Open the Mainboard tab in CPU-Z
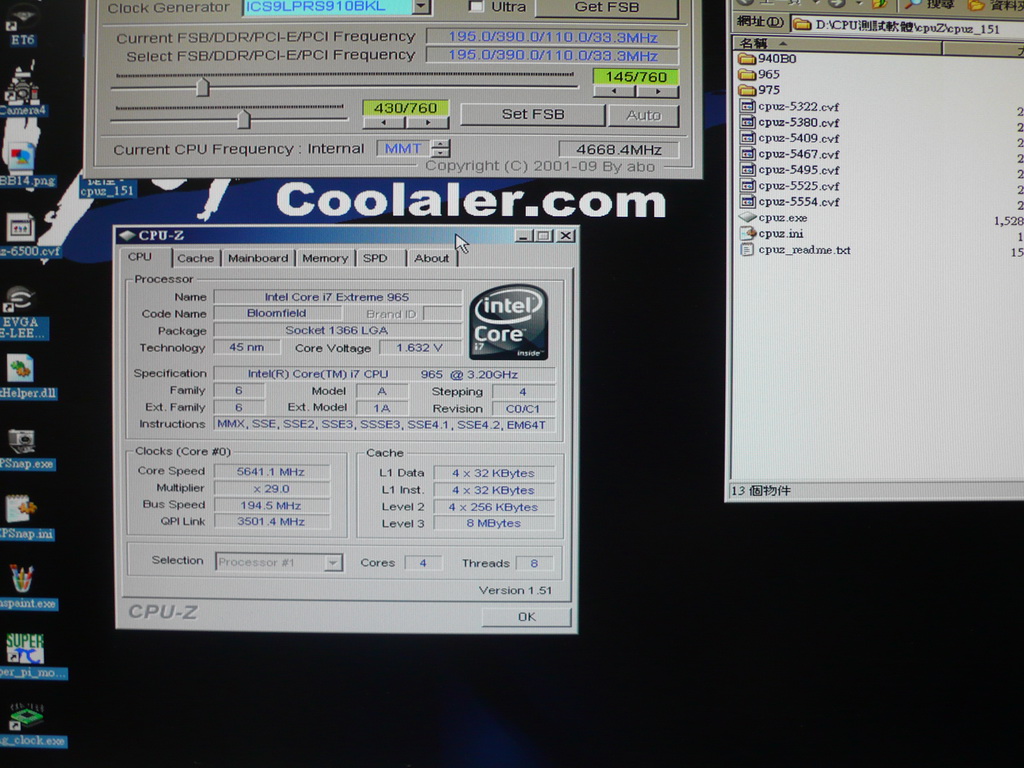This screenshot has width=1024, height=768. [258, 259]
